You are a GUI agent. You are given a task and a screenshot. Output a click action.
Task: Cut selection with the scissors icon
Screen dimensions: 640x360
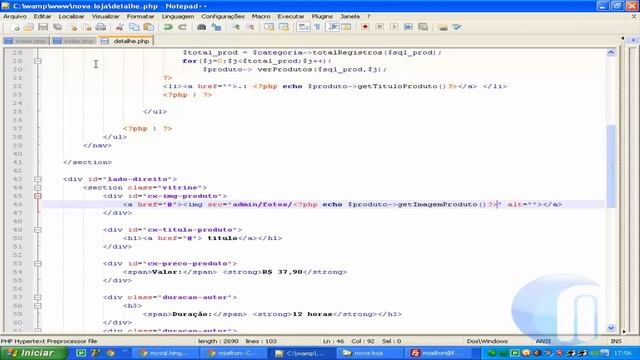point(119,27)
